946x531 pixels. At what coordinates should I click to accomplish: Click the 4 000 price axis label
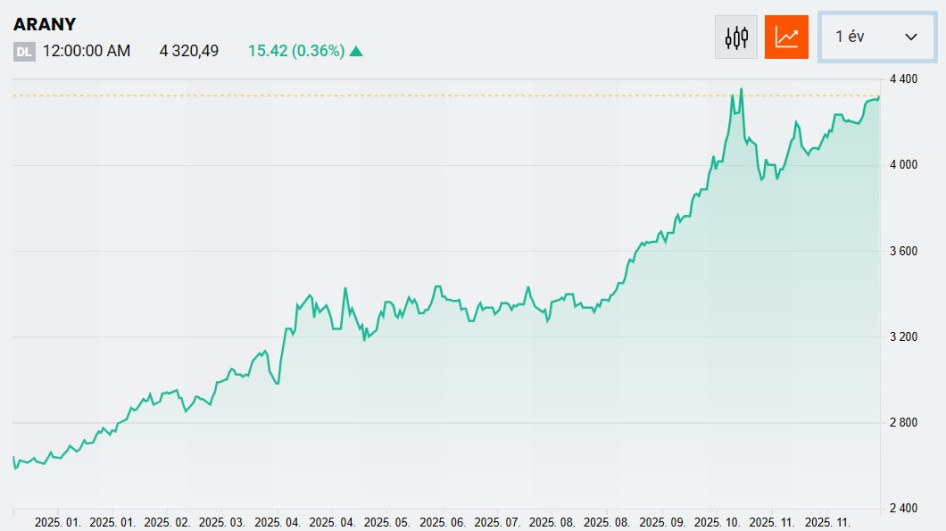click(x=903, y=165)
